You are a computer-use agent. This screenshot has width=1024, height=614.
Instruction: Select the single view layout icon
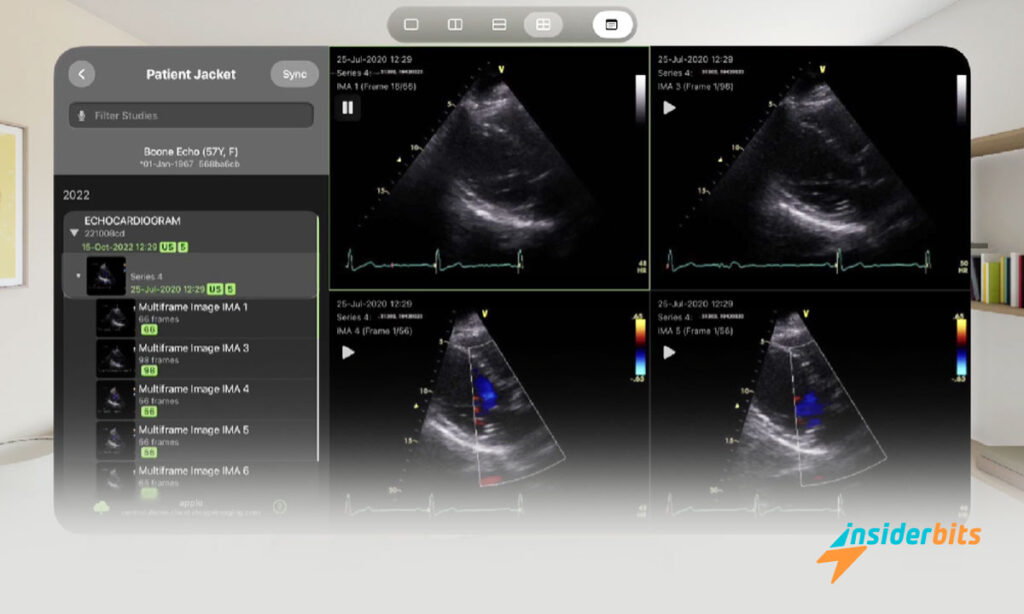(x=411, y=23)
